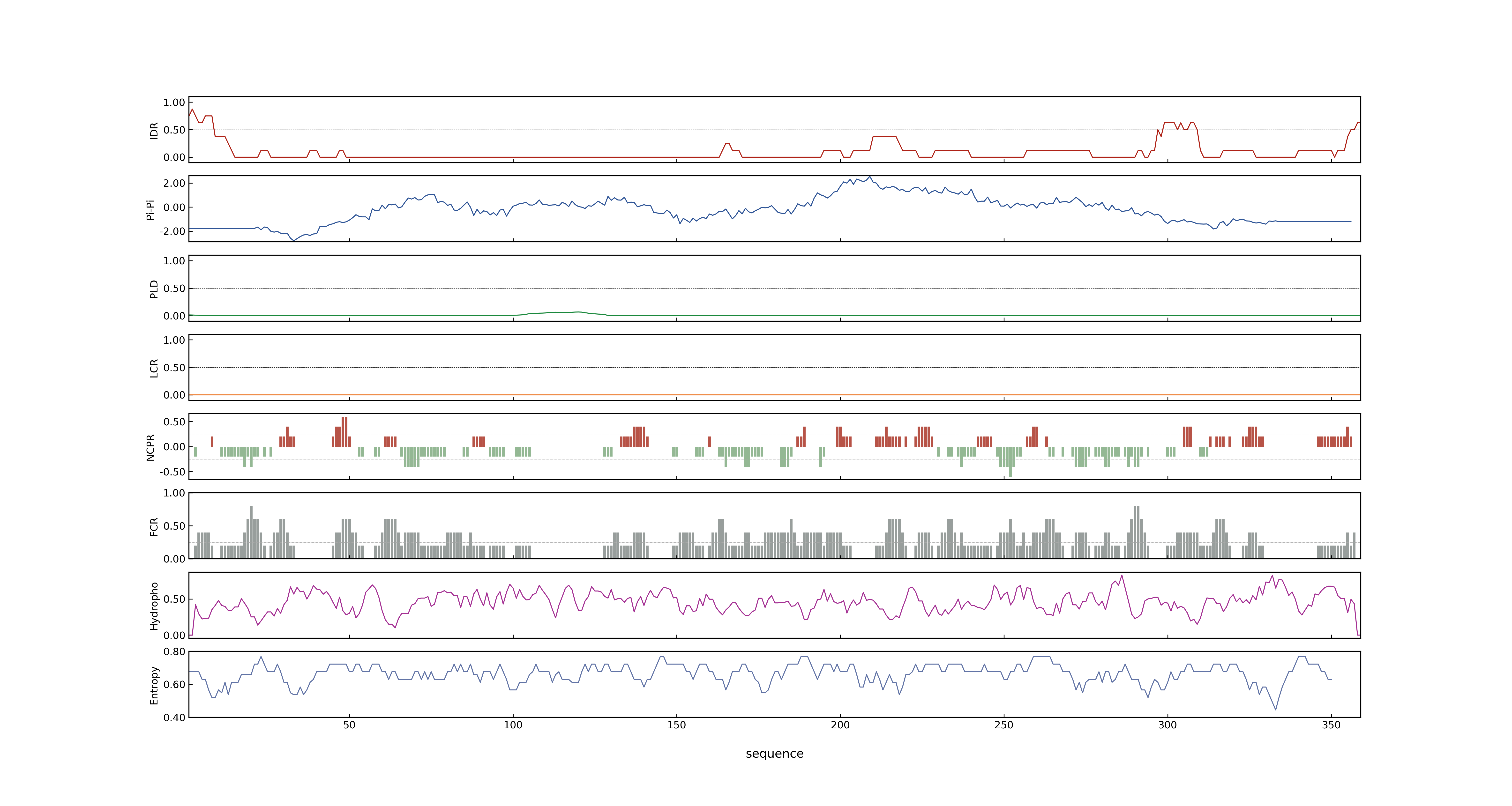The width and height of the screenshot is (1512, 806).
Task: Click the 0.00 tick of the IDR panel
Action: point(174,157)
